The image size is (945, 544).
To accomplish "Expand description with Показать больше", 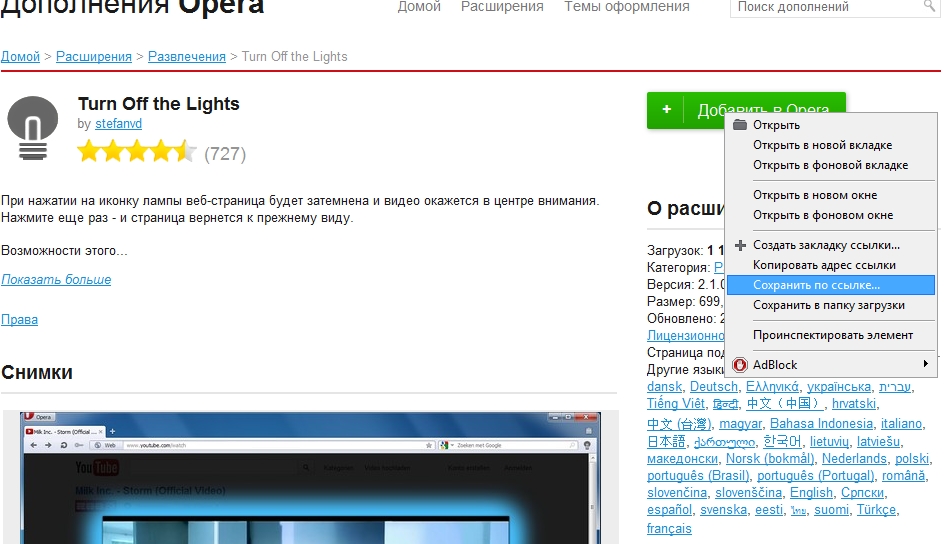I will [56, 280].
